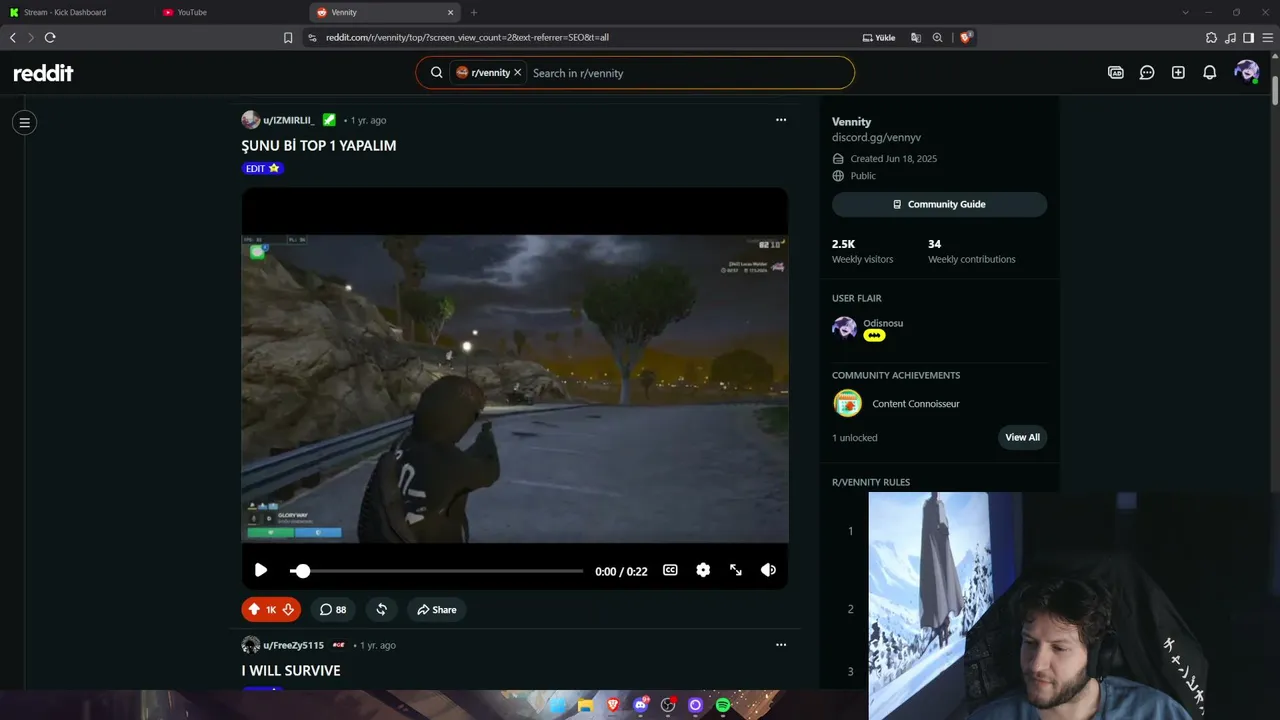Open options menu for ŞUNU Bİ TOP 1 YAPALIM post
This screenshot has height=720, width=1280.
tap(781, 120)
